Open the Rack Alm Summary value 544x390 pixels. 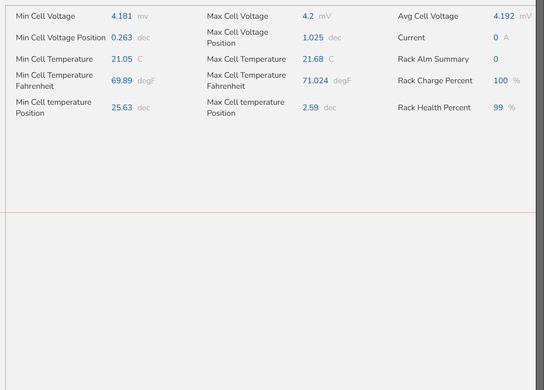coord(496,59)
